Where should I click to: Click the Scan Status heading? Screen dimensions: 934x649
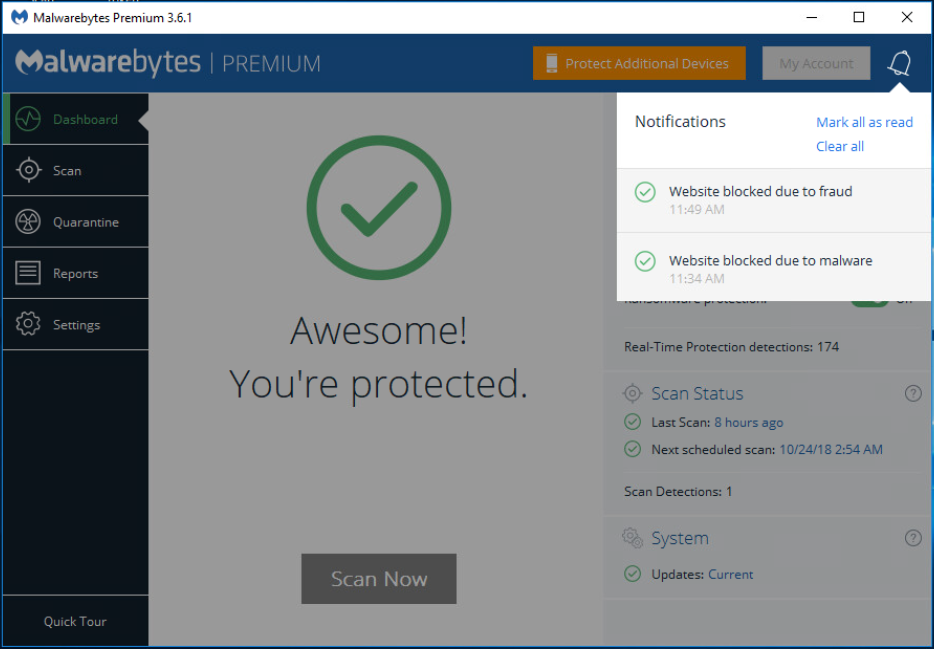(x=697, y=393)
